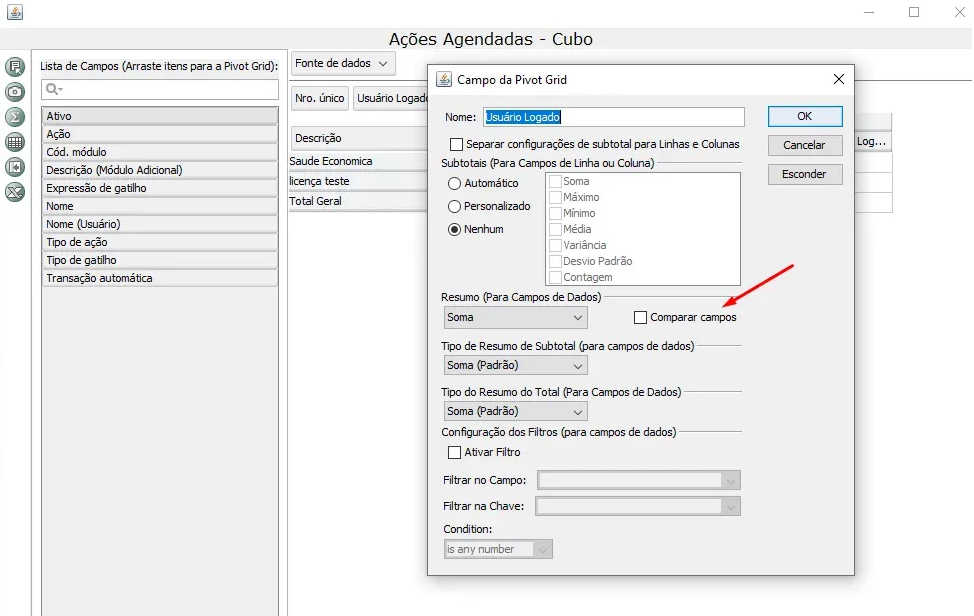This screenshot has width=974, height=616.
Task: Click the OK button
Action: 804,116
